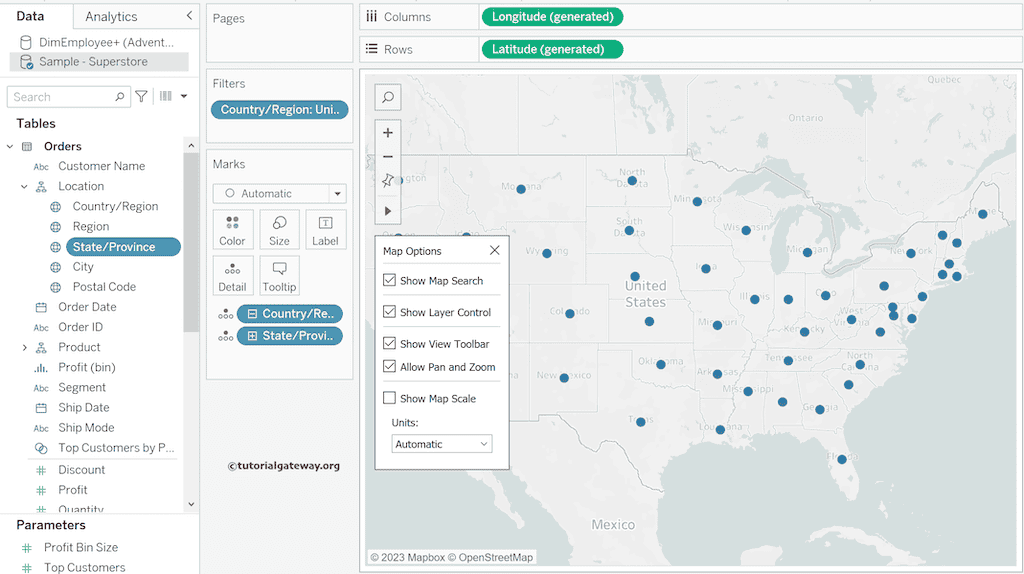Enable the Show Map Scale checkbox
1024x574 pixels.
point(389,398)
